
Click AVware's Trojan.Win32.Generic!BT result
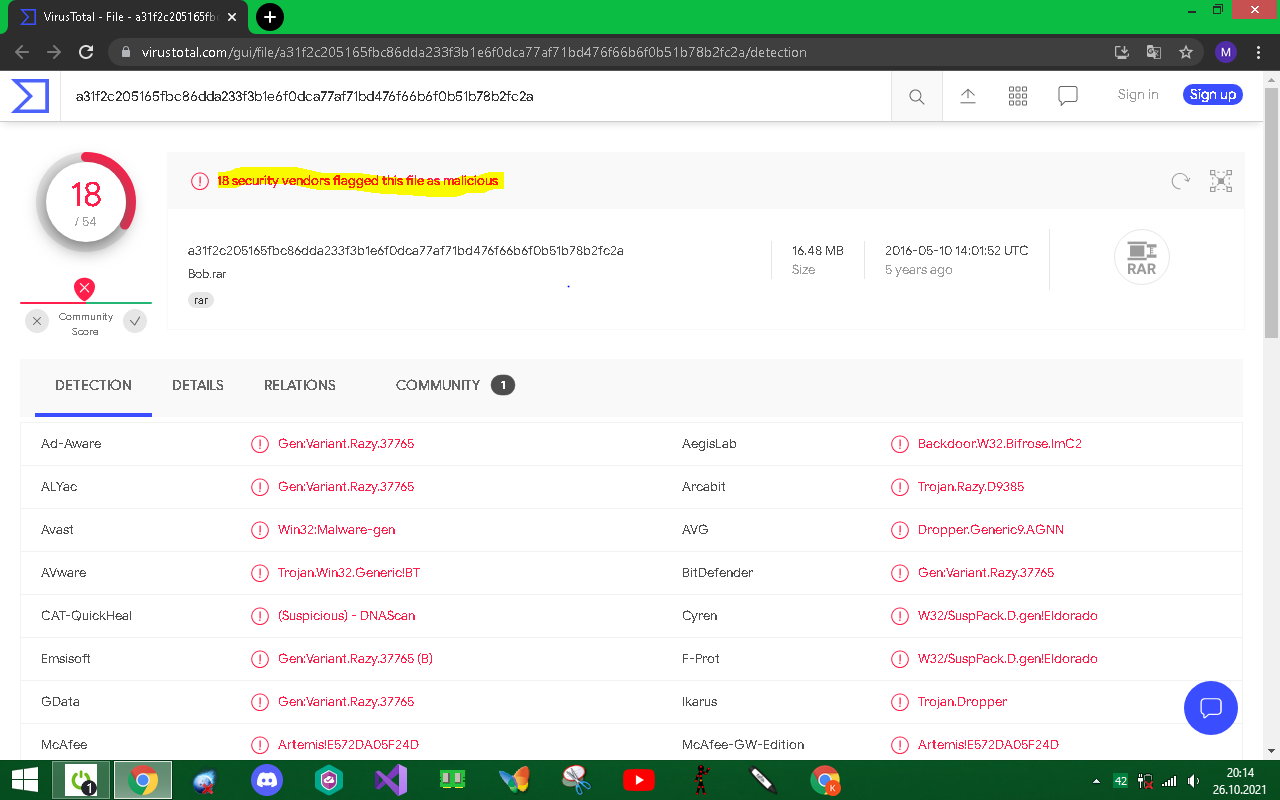(349, 573)
